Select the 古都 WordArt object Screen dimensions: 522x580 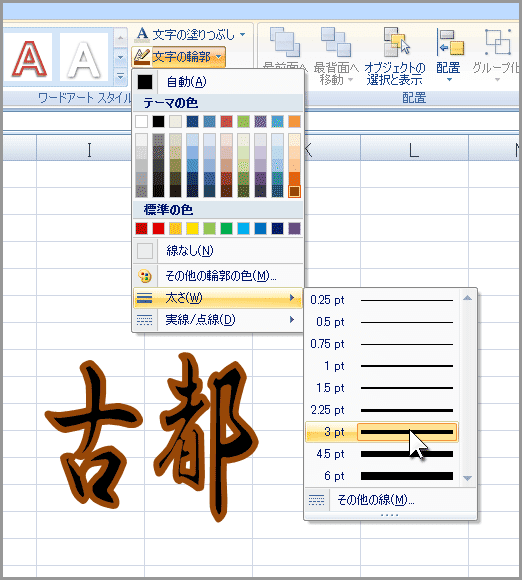click(x=152, y=436)
